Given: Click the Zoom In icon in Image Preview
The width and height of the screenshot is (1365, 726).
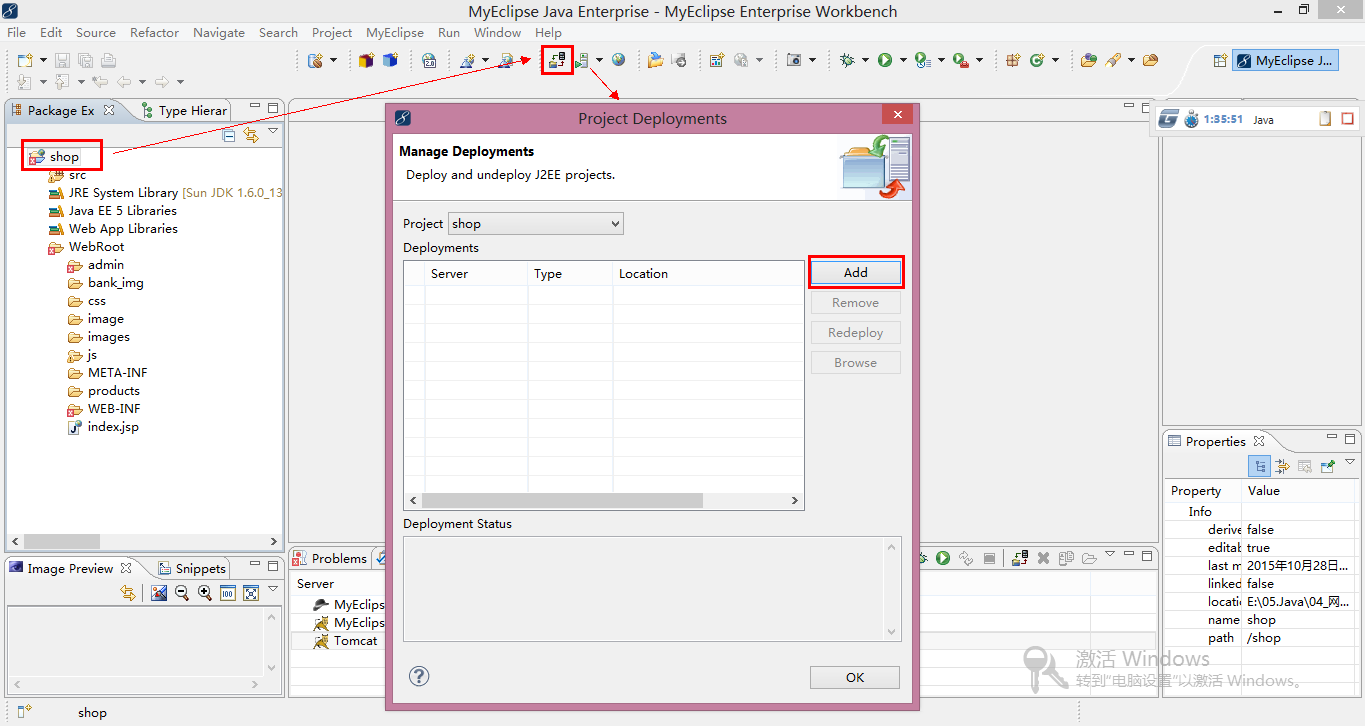Looking at the screenshot, I should click(x=205, y=593).
